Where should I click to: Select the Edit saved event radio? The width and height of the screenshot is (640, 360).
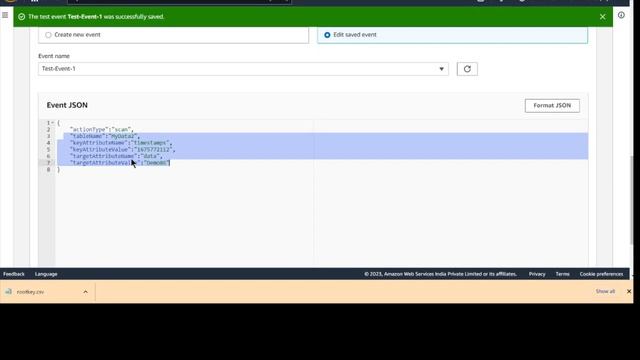click(x=327, y=35)
